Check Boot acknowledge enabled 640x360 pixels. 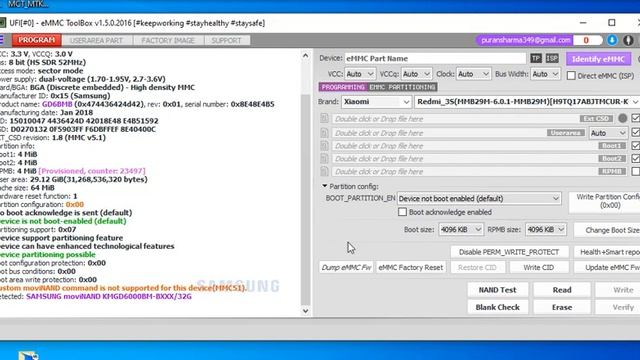[x=402, y=212]
